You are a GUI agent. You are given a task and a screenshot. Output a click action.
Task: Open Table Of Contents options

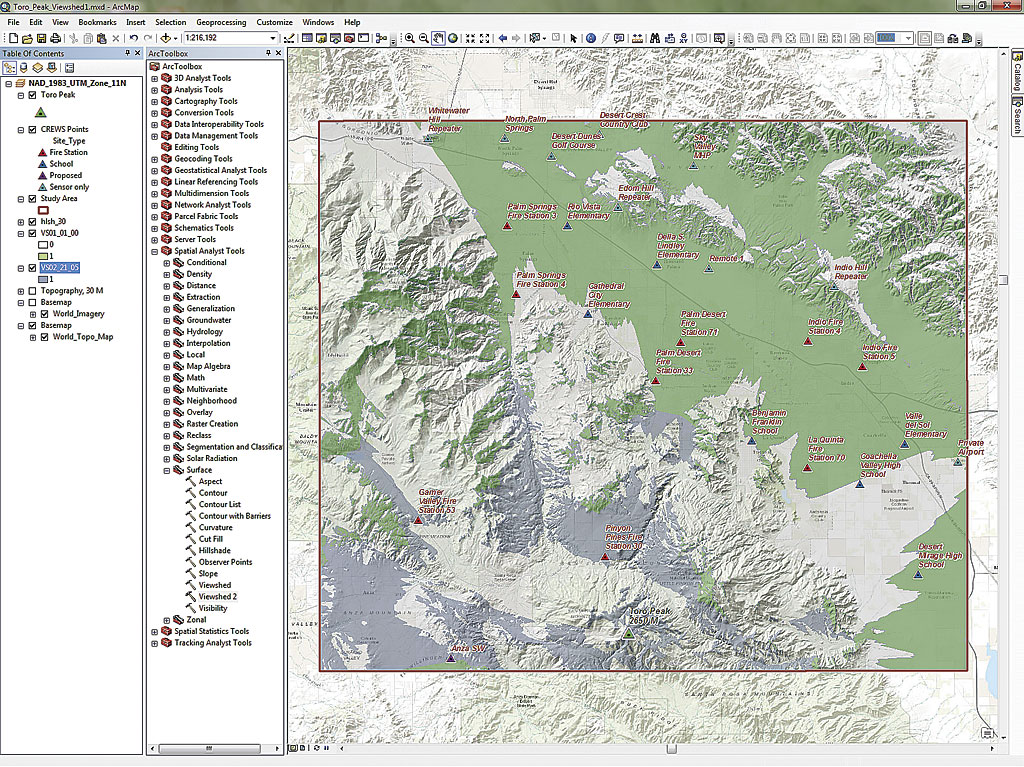click(x=69, y=67)
